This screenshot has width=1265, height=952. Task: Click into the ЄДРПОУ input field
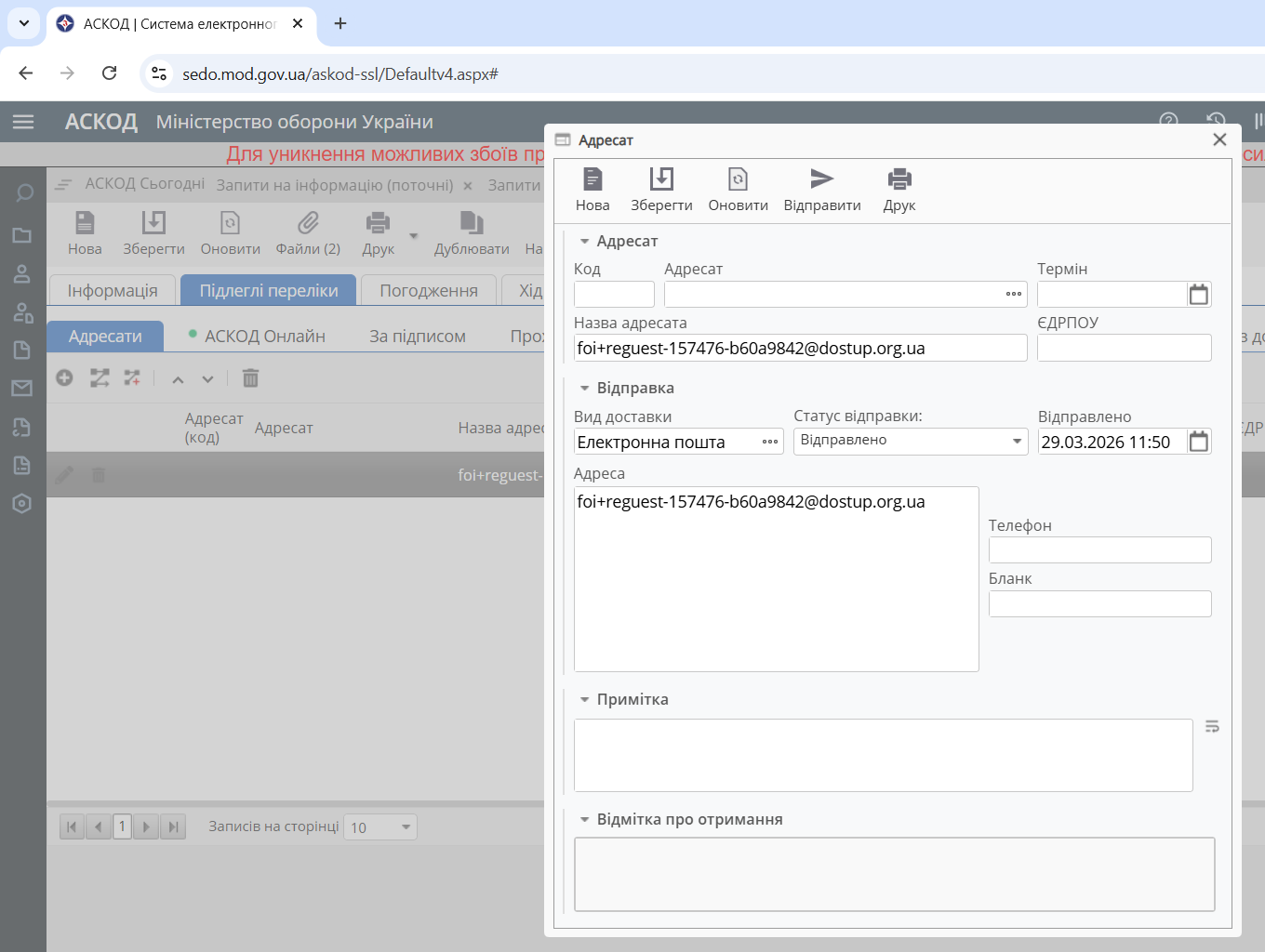coord(1124,349)
